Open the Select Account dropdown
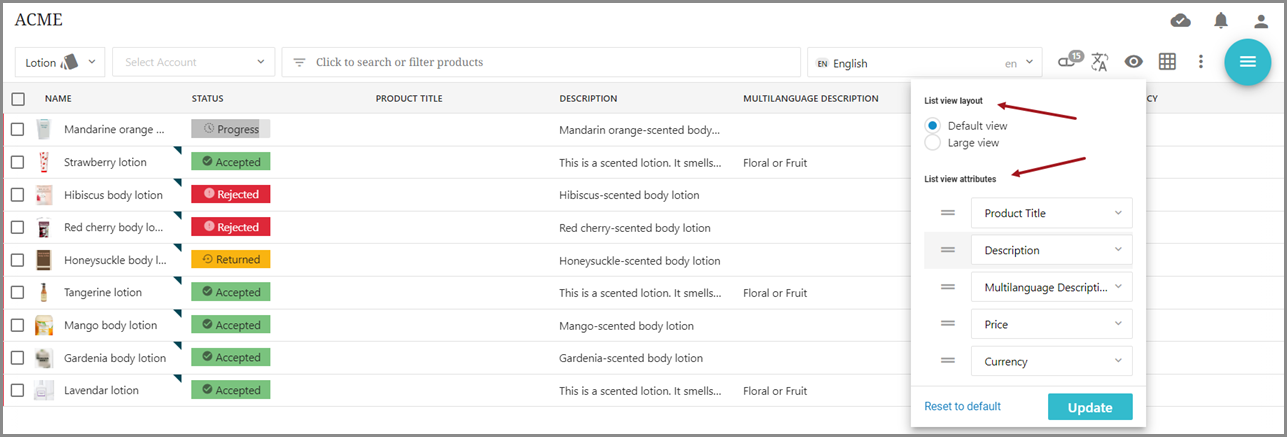Image resolution: width=1287 pixels, height=437 pixels. [x=193, y=62]
